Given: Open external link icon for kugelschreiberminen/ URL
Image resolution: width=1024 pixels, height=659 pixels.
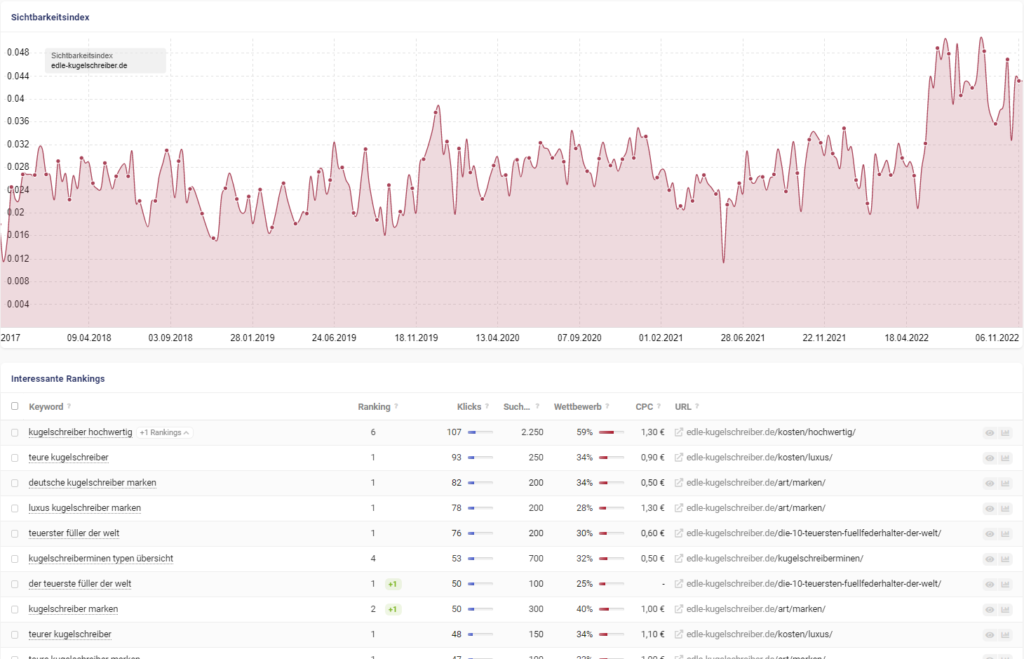Looking at the screenshot, I should click(x=679, y=558).
